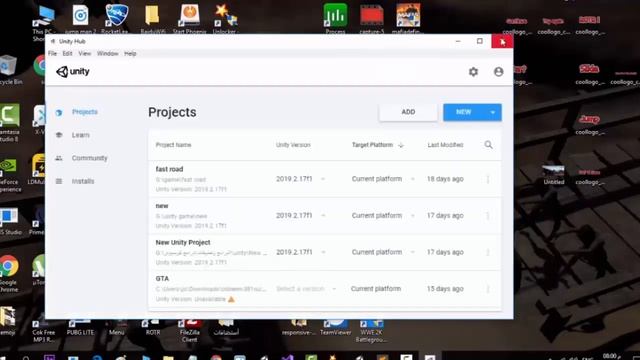Open the fast road project
This screenshot has width=640, height=360.
pos(169,169)
